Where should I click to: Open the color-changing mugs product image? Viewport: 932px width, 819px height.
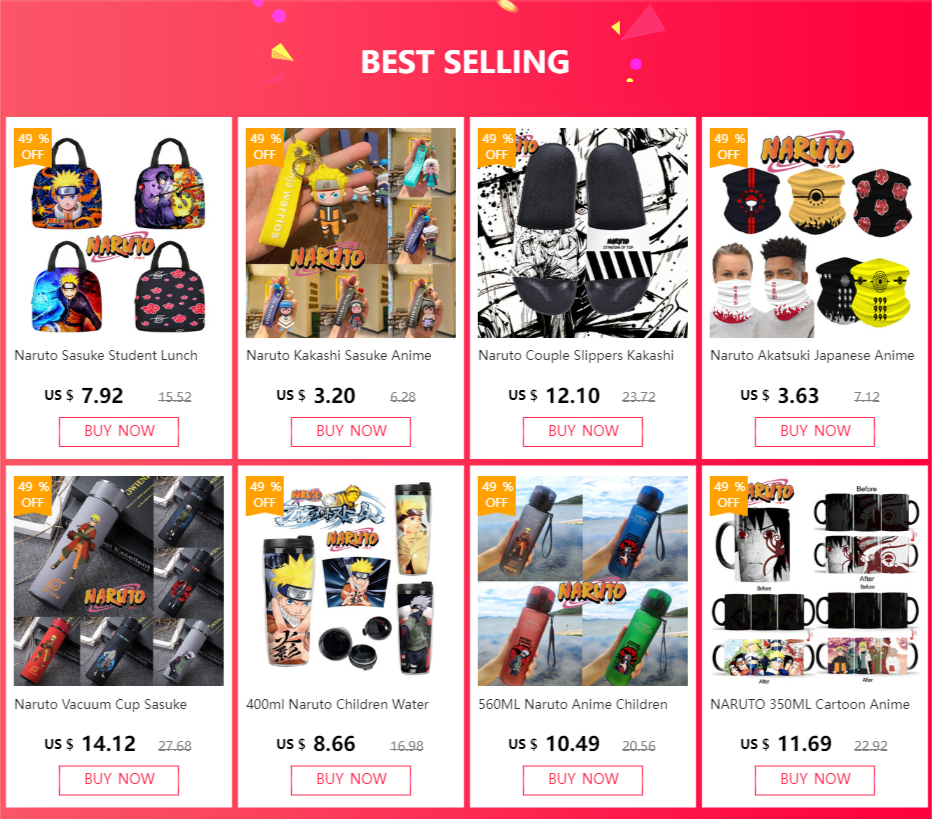[x=815, y=581]
